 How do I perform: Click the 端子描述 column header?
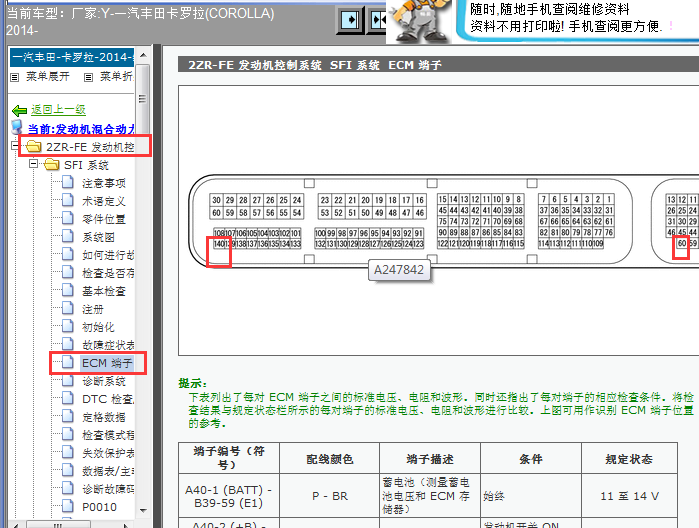tap(430, 458)
